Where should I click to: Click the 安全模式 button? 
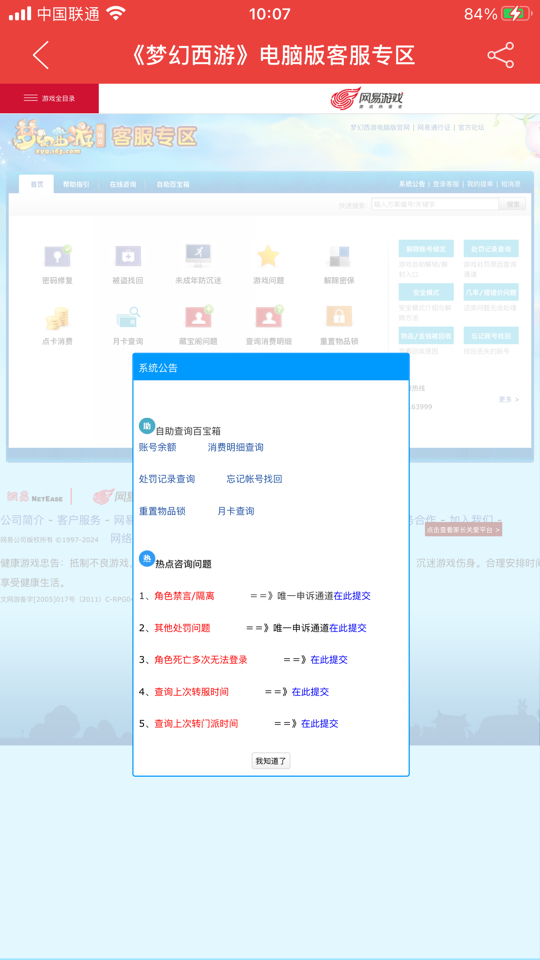pyautogui.click(x=426, y=292)
